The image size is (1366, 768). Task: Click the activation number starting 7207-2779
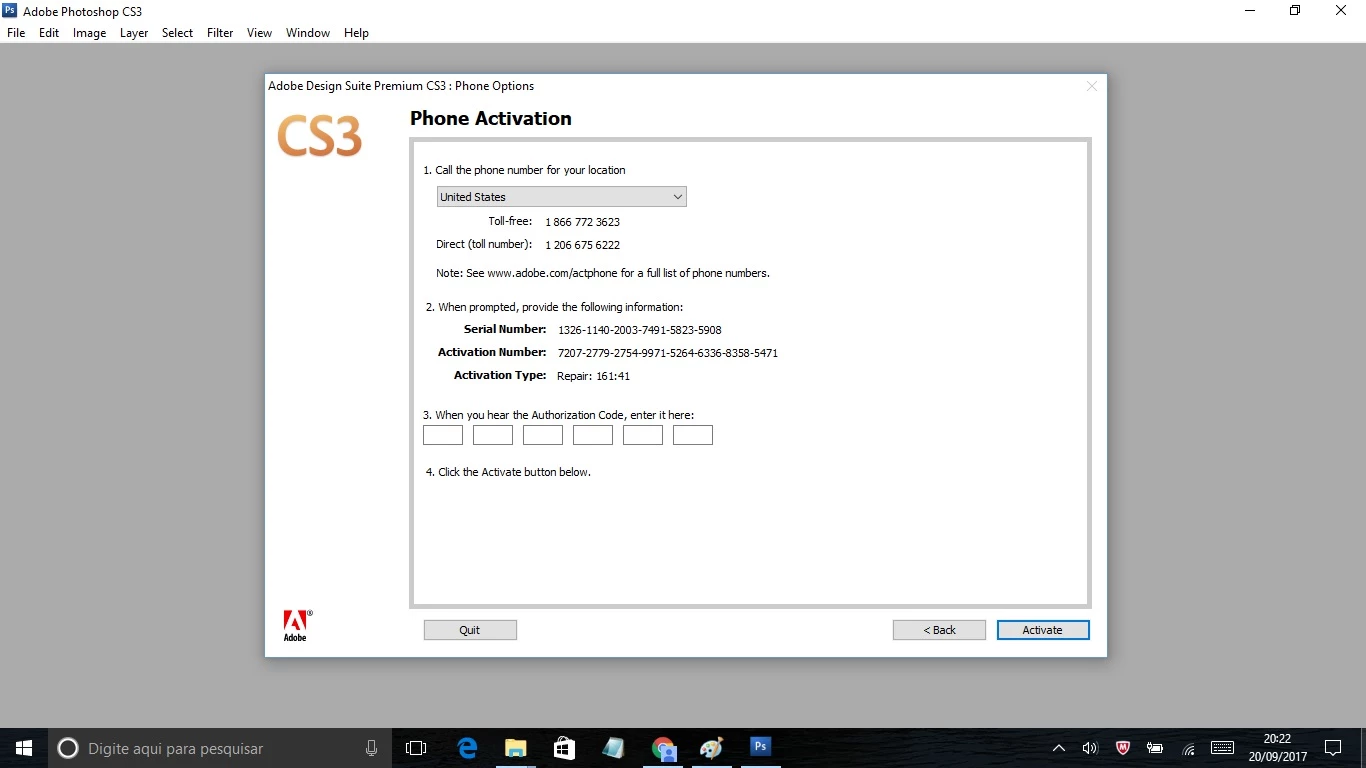668,353
